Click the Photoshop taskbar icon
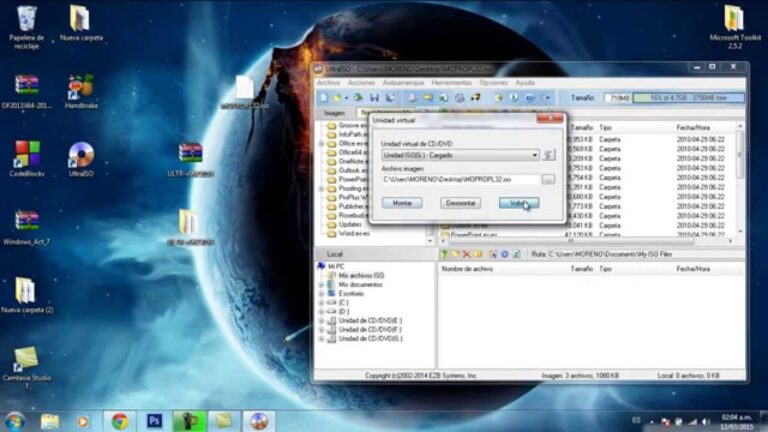The width and height of the screenshot is (768, 432). [154, 421]
